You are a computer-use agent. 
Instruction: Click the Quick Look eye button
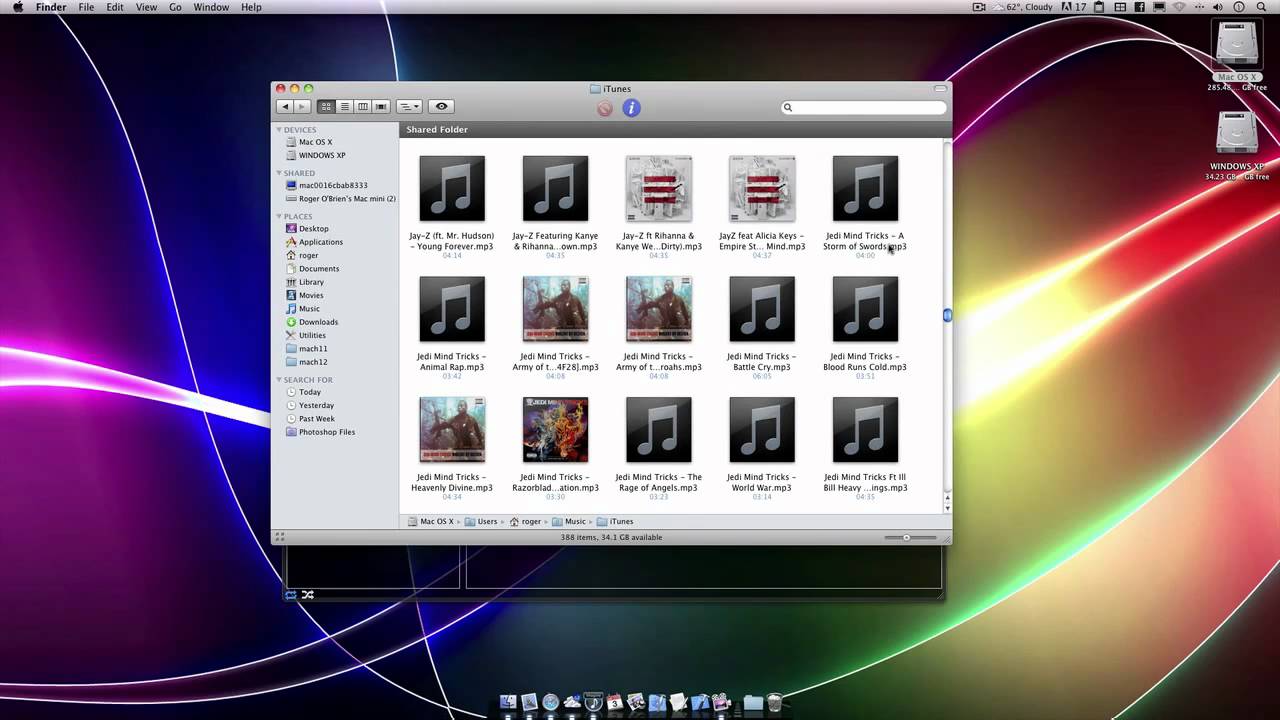tap(441, 106)
